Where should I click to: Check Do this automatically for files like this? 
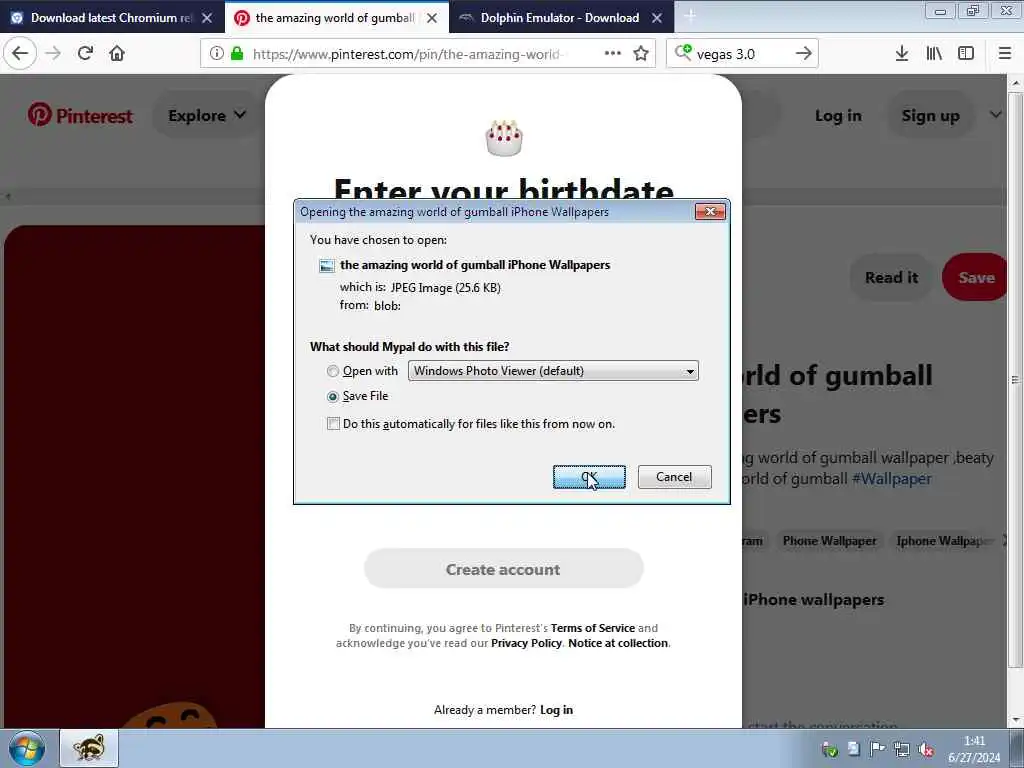point(333,424)
